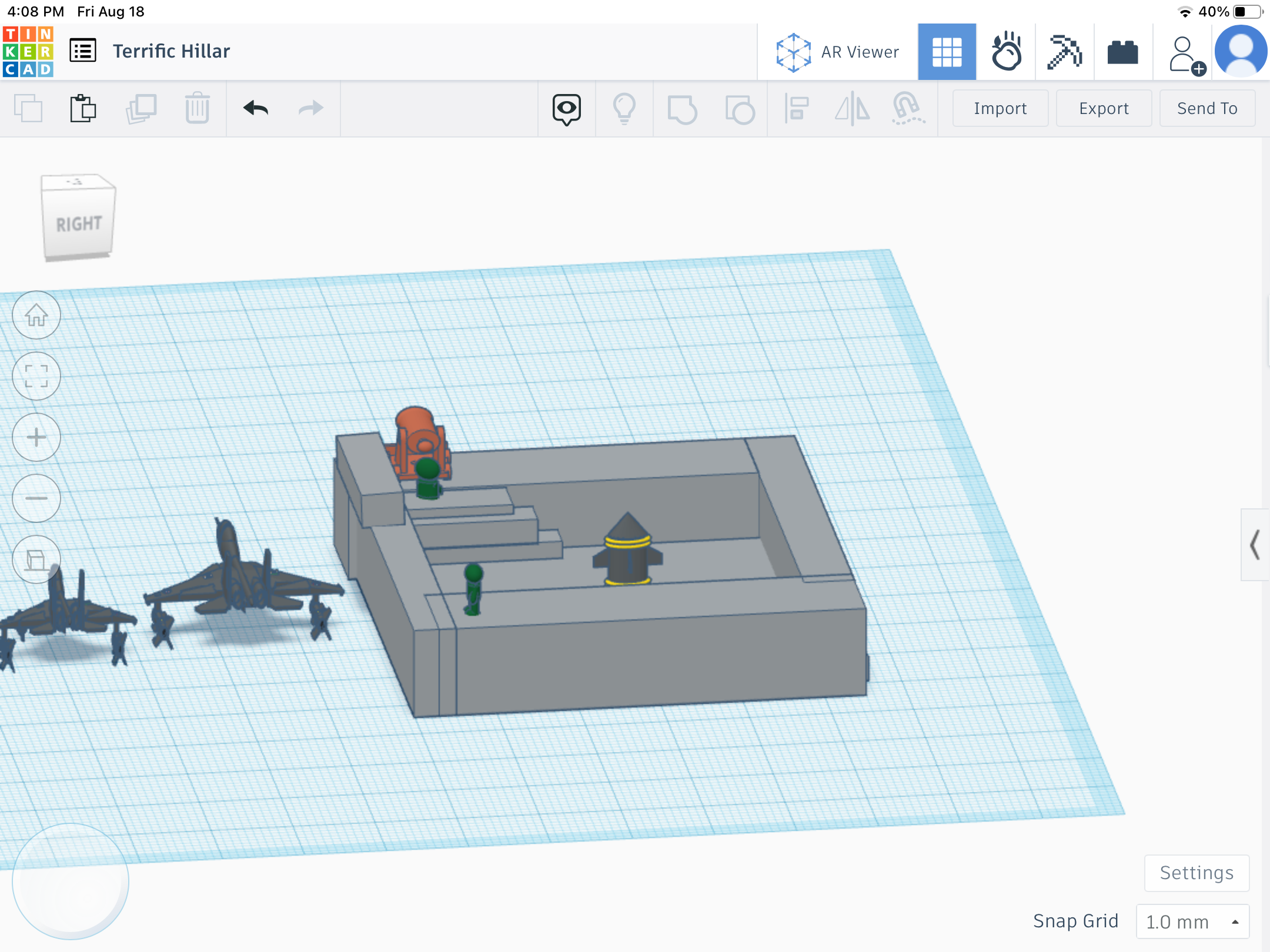Zoom in with plus button
Screen dimensions: 1270x952
[x=36, y=438]
